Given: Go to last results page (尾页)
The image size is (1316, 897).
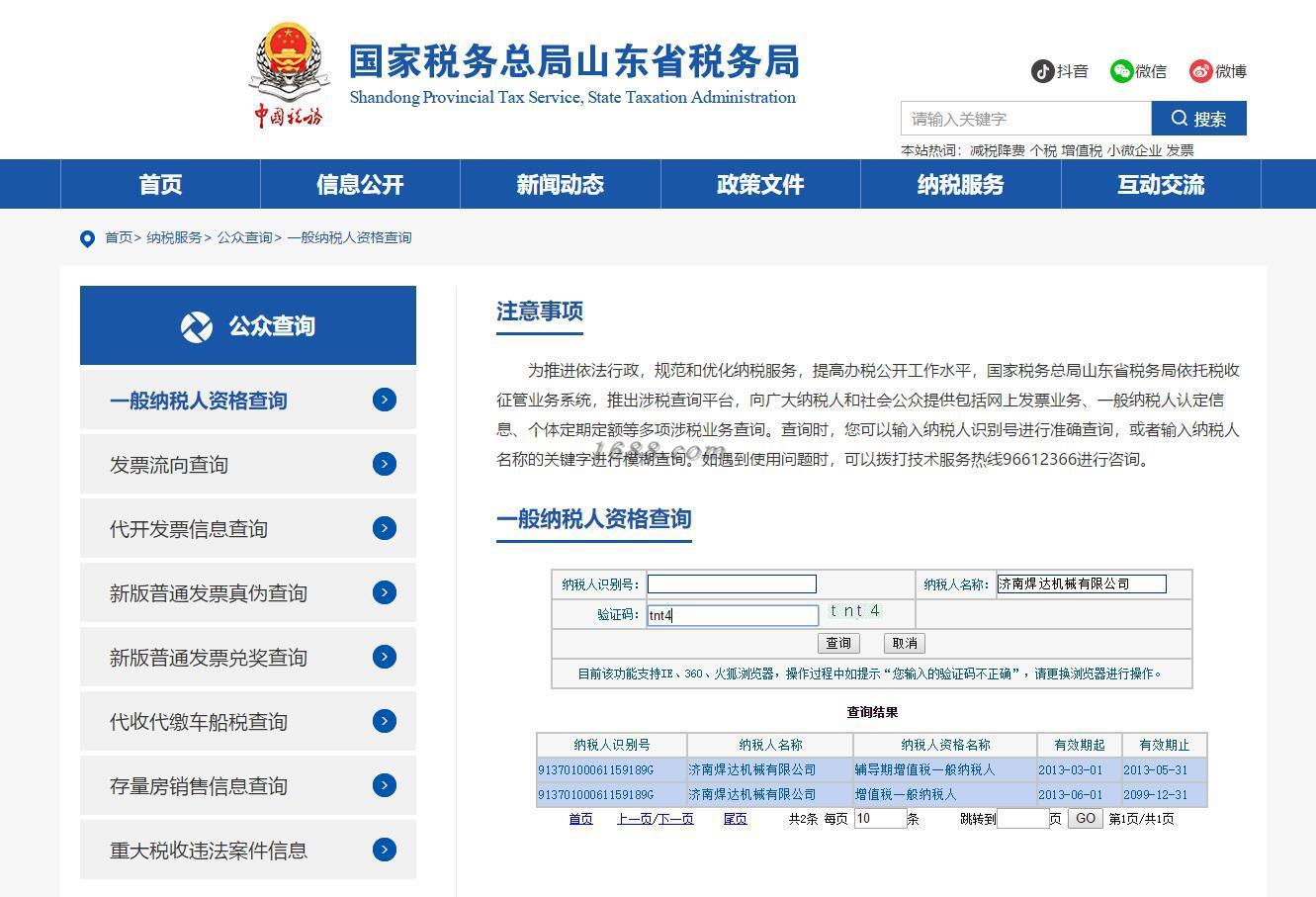Looking at the screenshot, I should (735, 819).
